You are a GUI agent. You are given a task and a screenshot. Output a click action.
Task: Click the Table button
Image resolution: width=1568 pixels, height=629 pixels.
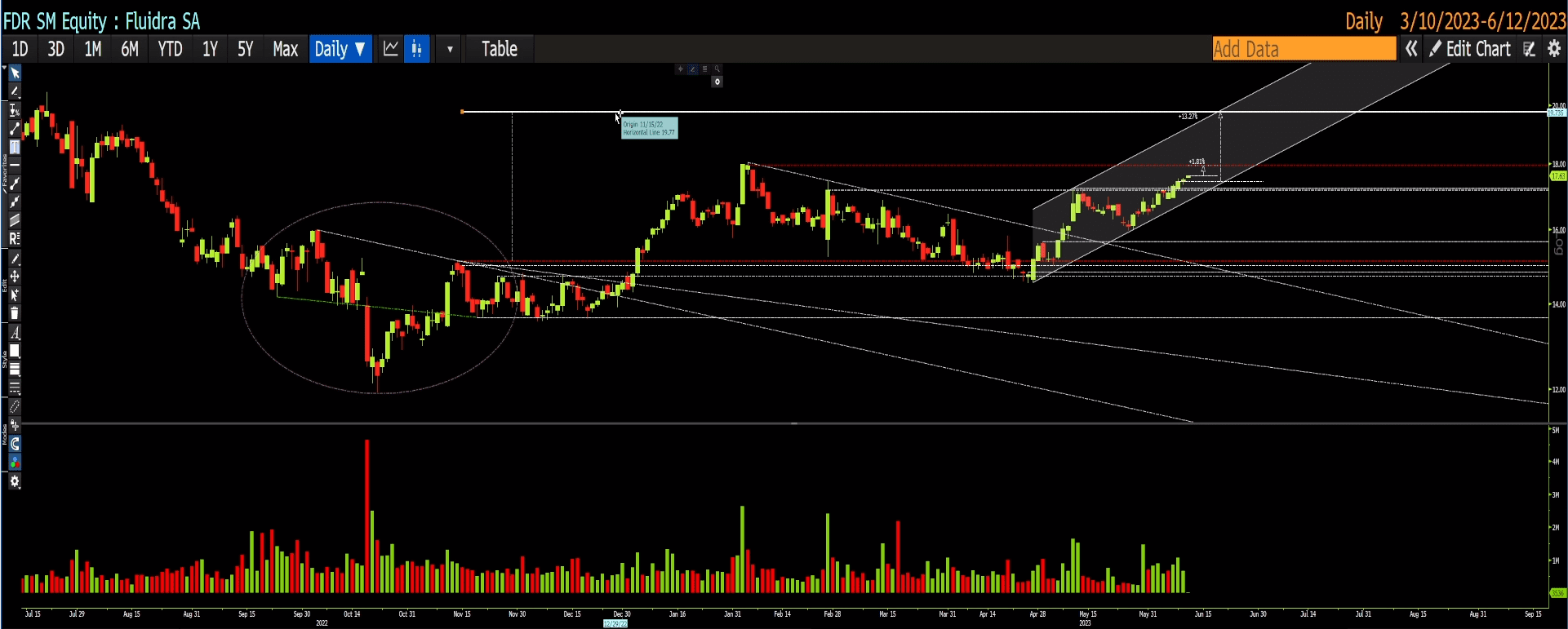(499, 49)
